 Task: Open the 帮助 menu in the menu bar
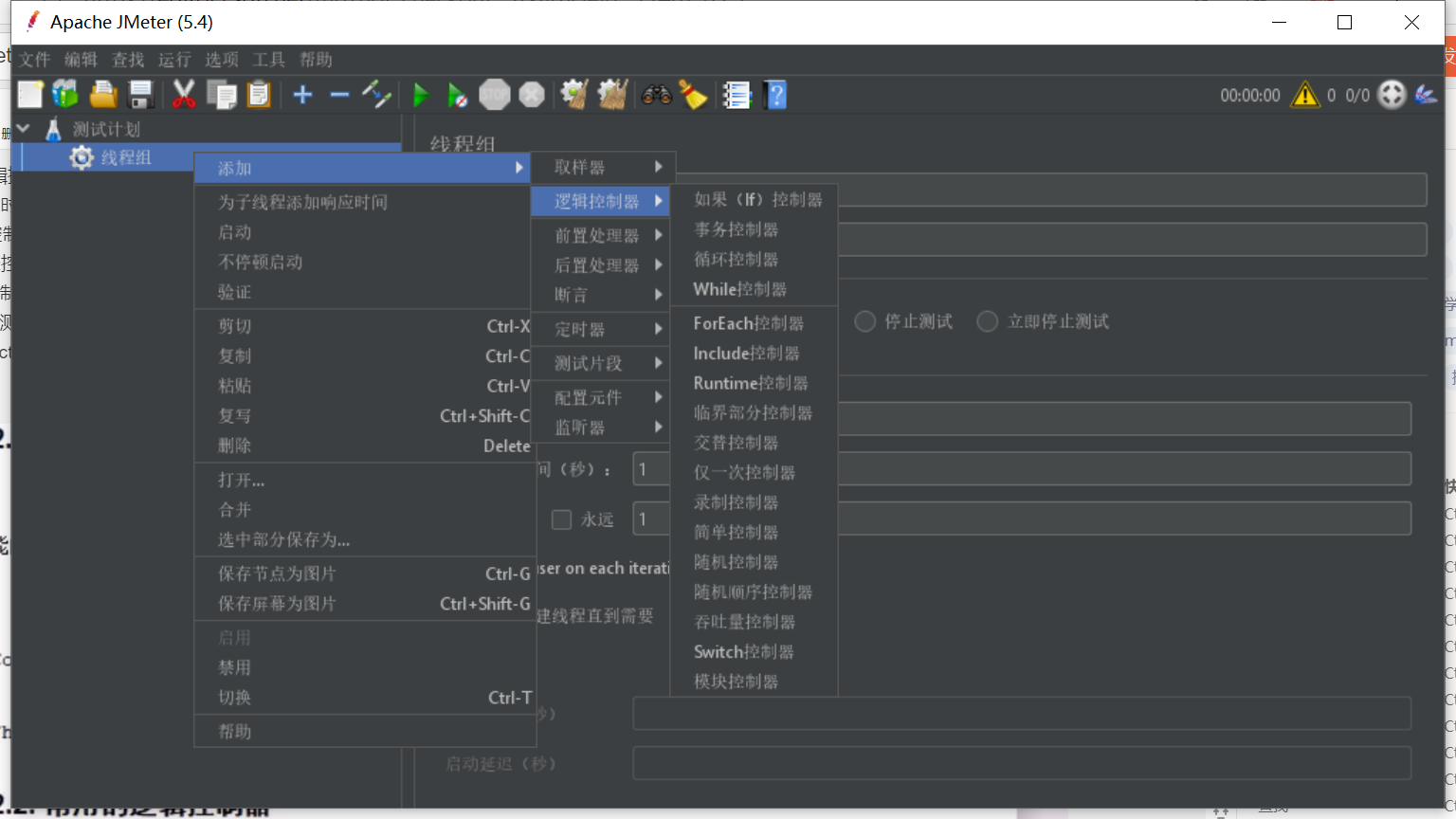[x=316, y=60]
